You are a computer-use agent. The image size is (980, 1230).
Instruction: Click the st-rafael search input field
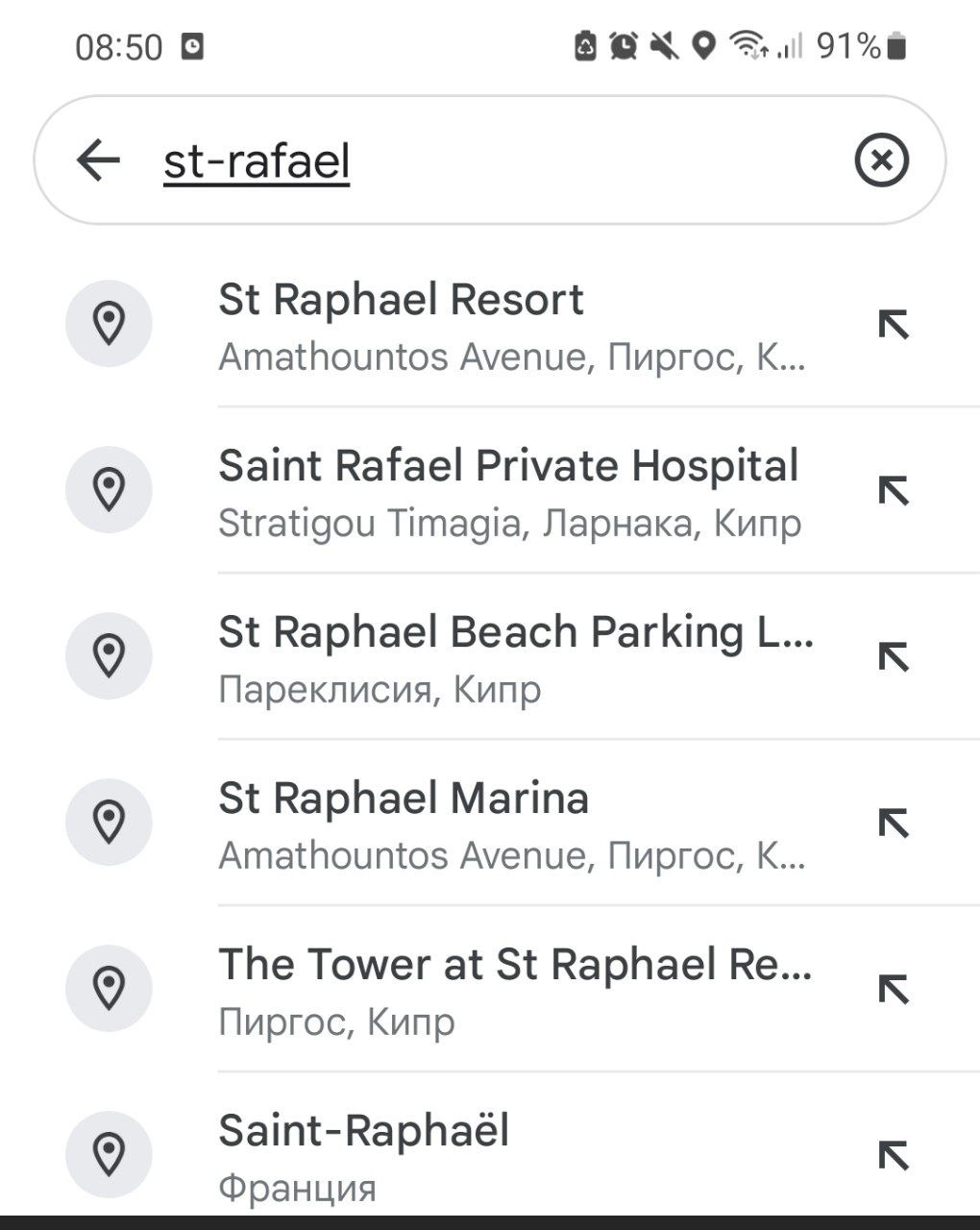(480, 160)
